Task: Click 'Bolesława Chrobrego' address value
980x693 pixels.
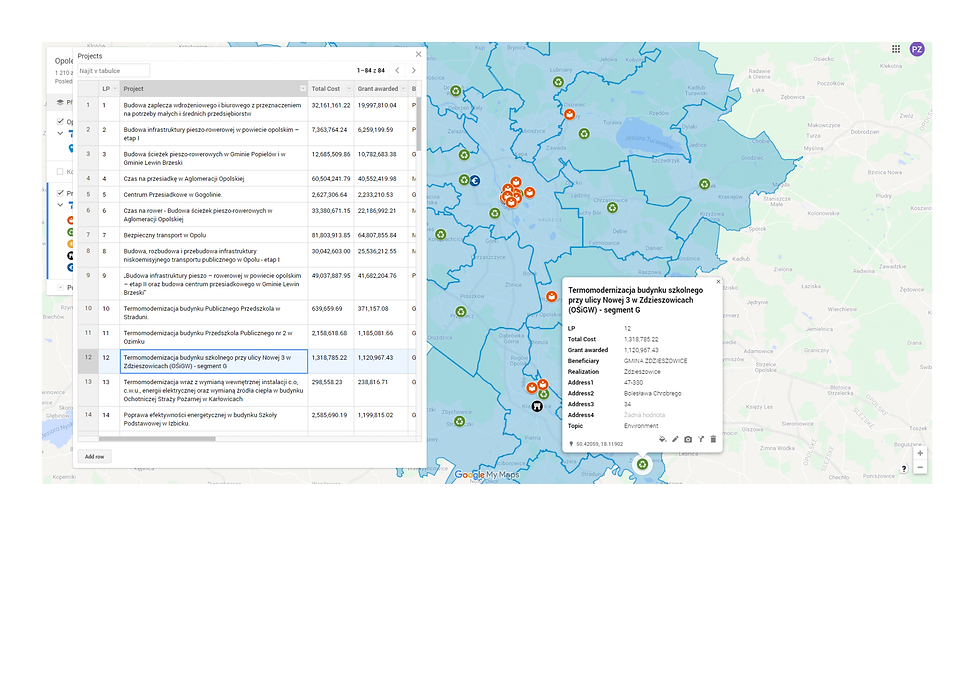Action: click(652, 394)
